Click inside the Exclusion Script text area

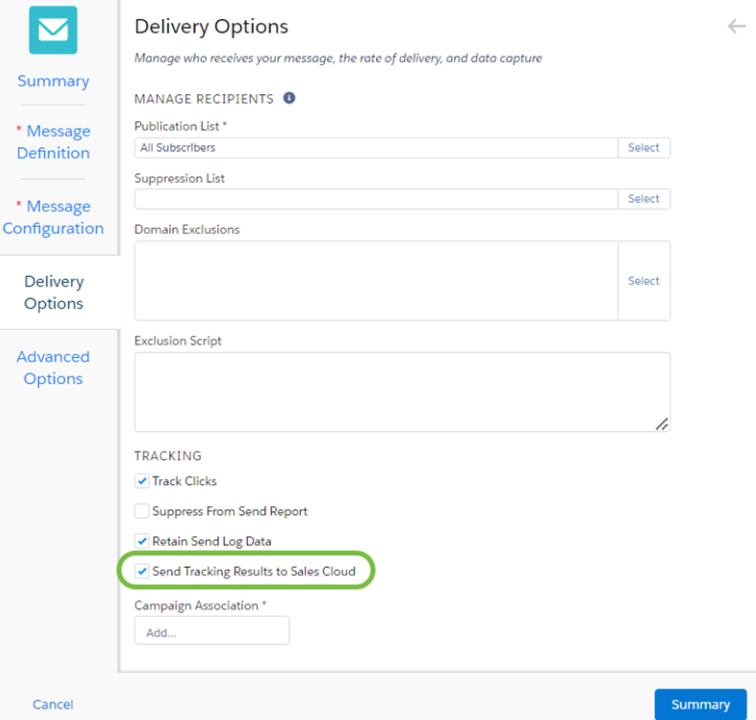click(402, 392)
